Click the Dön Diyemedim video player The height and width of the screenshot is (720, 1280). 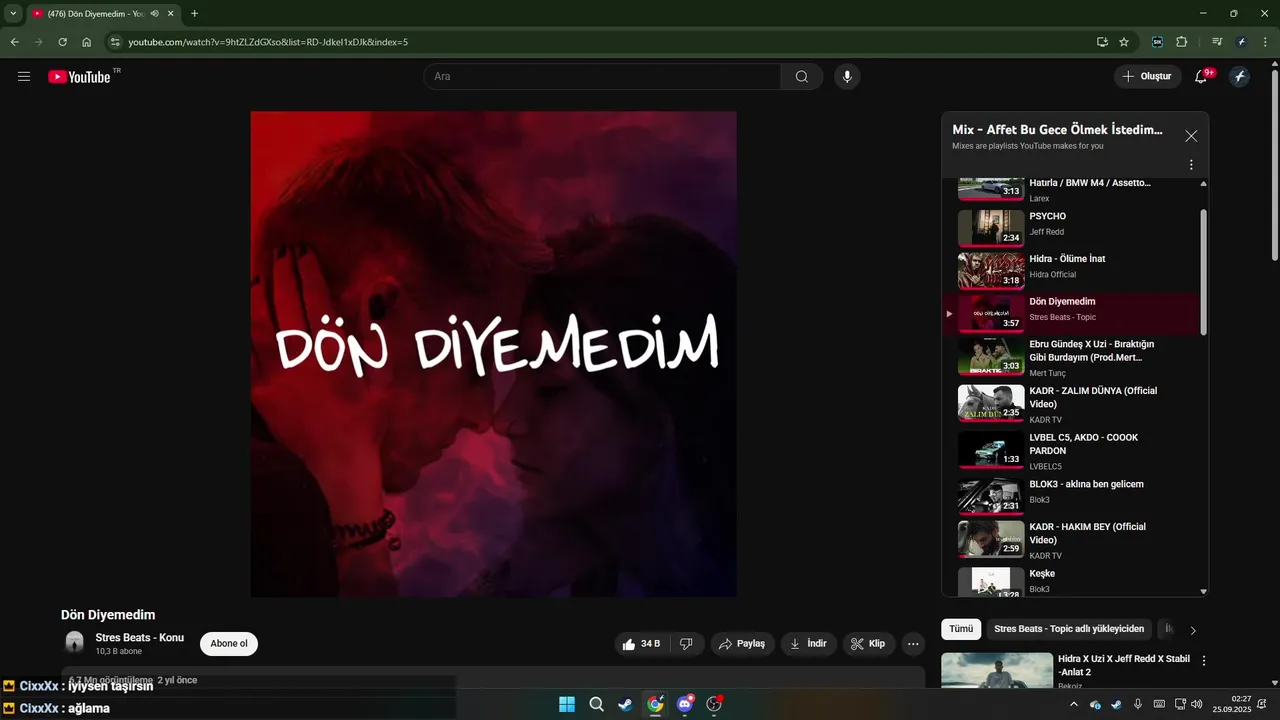click(x=493, y=354)
